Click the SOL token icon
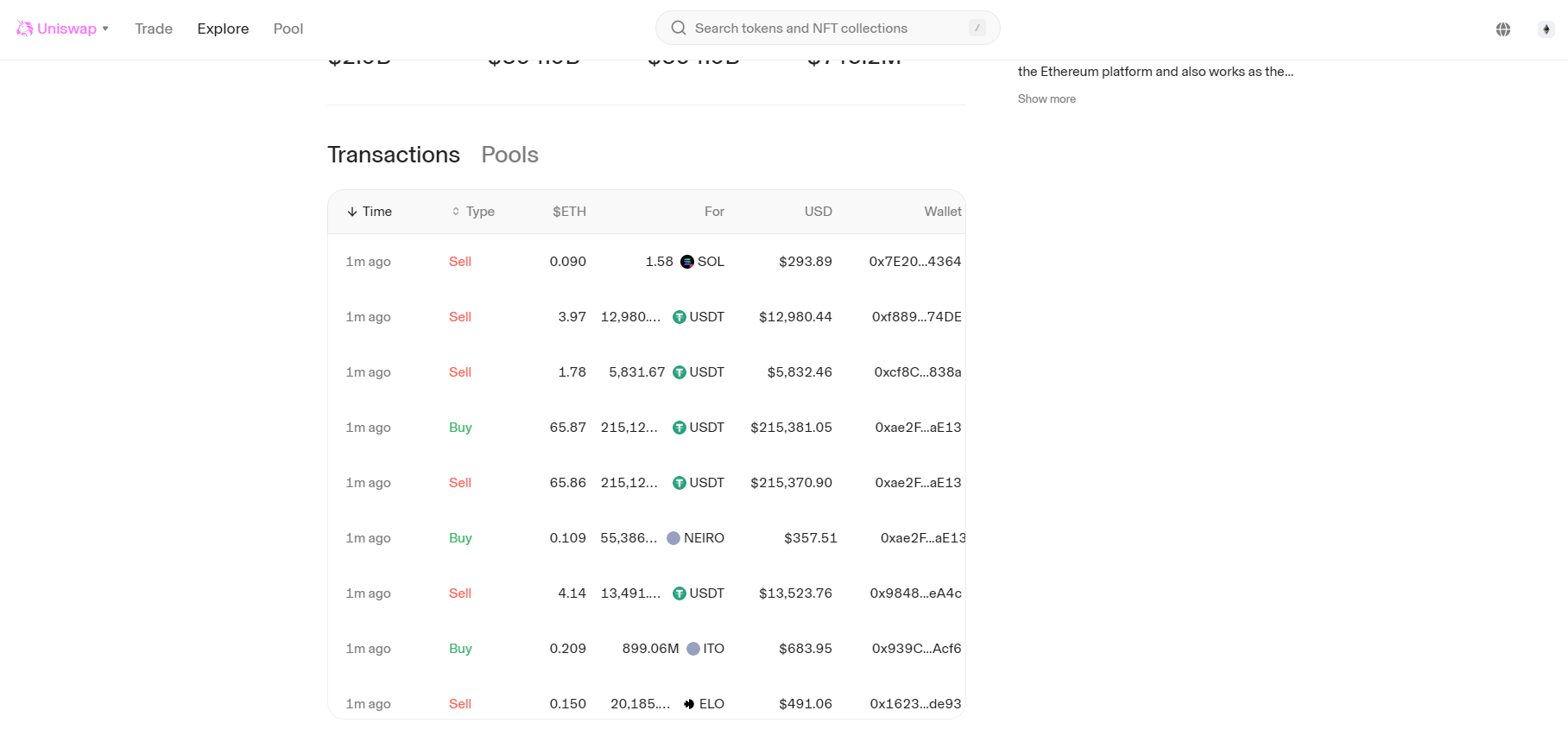 coord(687,262)
